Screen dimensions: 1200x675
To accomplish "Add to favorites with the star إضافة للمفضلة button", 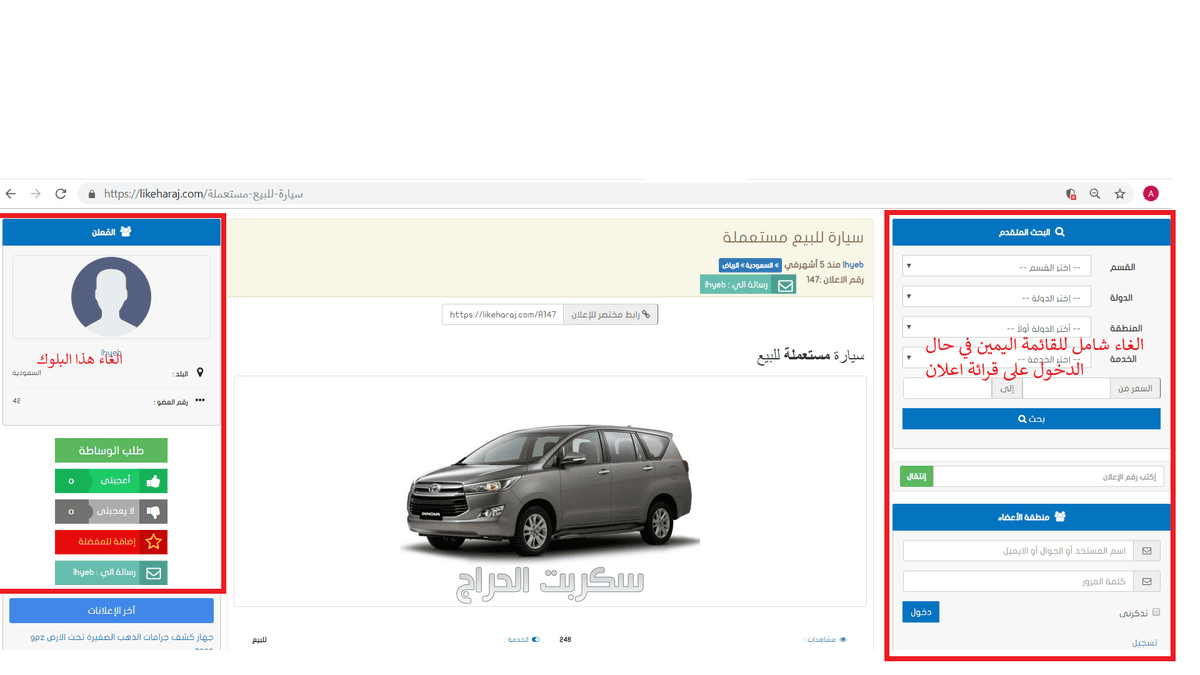I will (111, 542).
